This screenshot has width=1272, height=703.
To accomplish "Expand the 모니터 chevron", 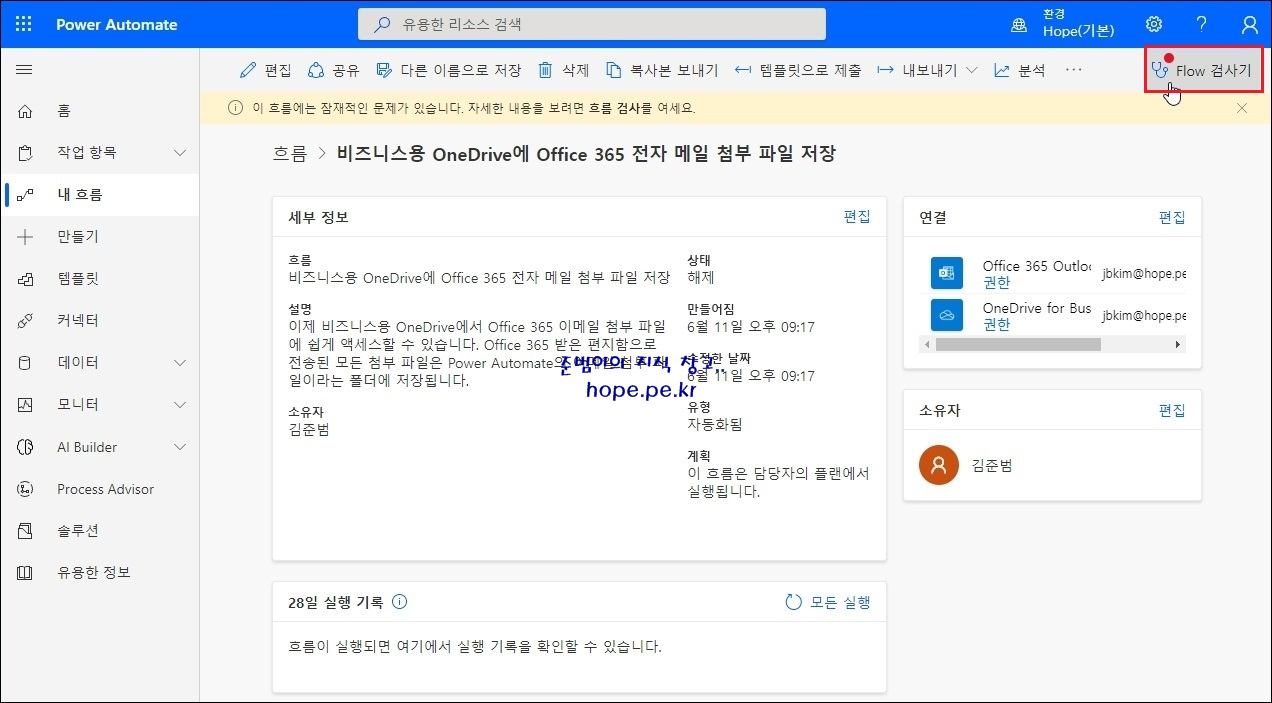I will (180, 405).
